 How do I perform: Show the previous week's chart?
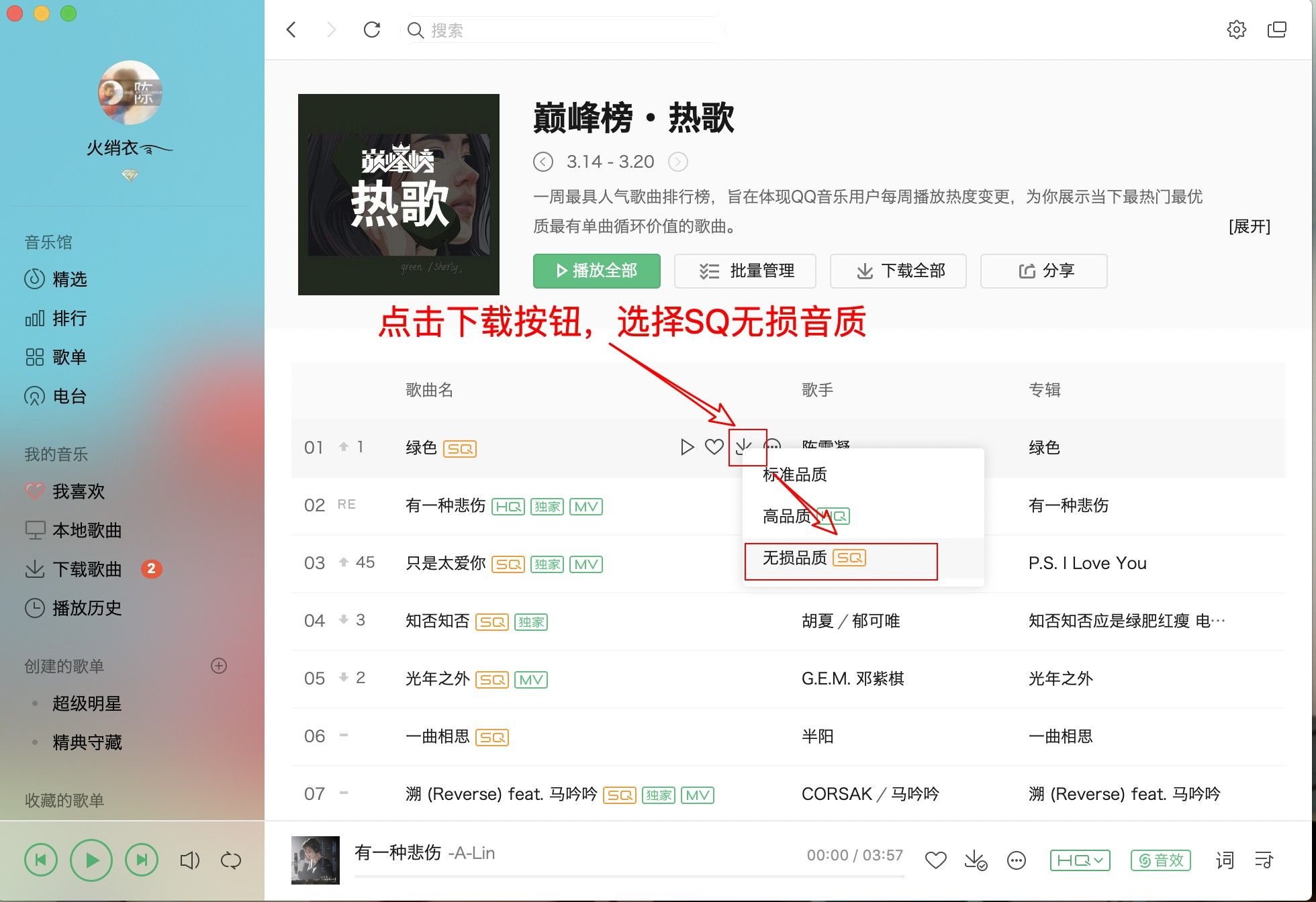pyautogui.click(x=543, y=162)
